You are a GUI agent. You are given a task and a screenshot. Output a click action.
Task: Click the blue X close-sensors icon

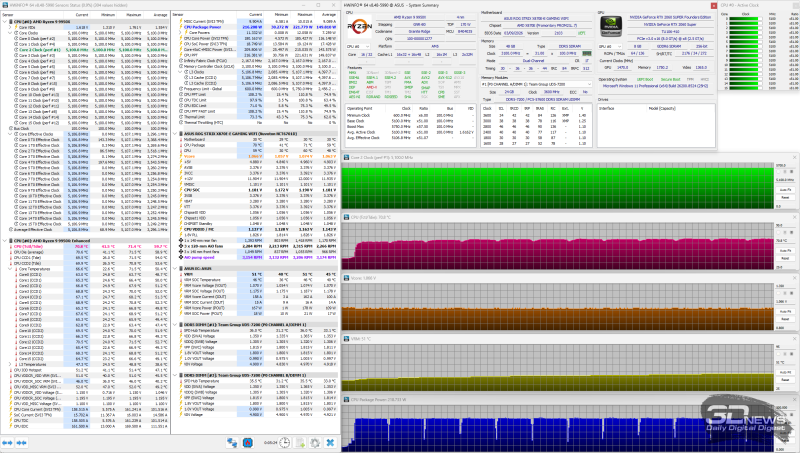330,443
